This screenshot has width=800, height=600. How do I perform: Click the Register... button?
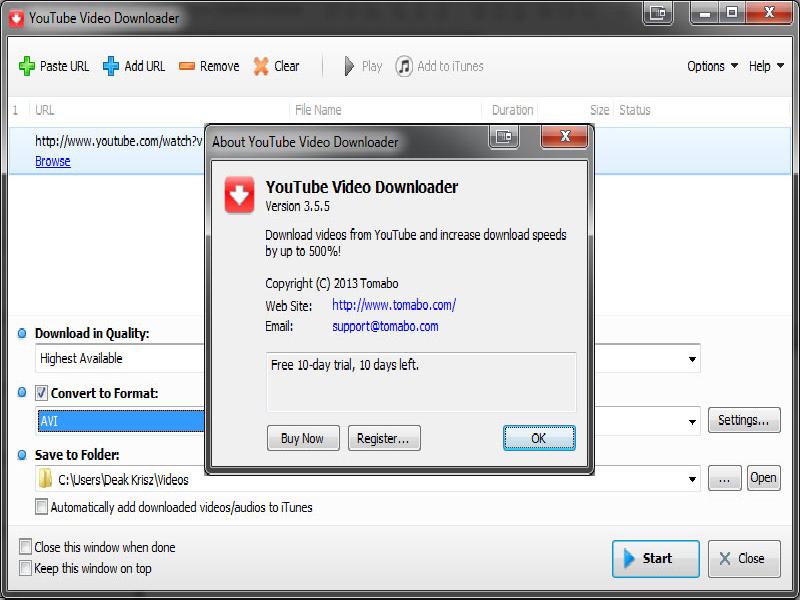click(384, 438)
